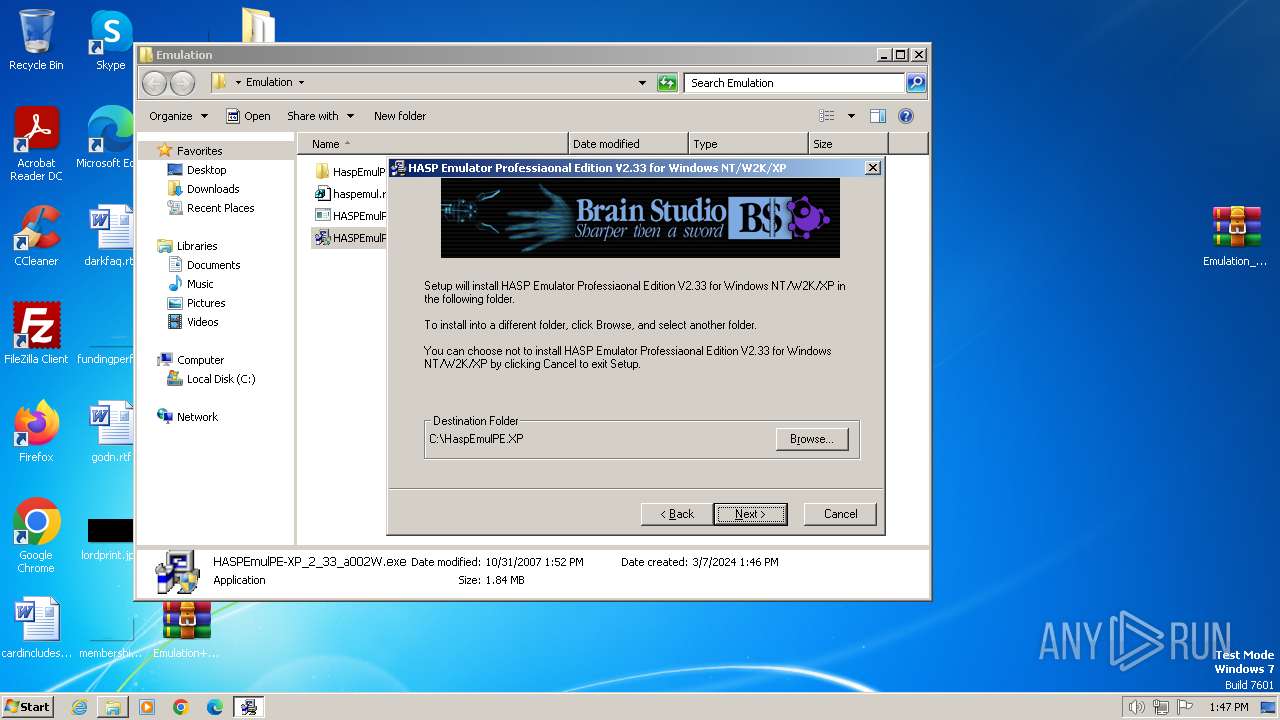
Task: Open Share with dropdown
Action: (320, 116)
